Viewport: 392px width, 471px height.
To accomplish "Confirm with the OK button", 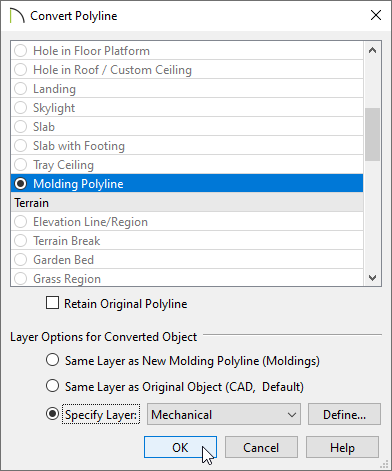I will pyautogui.click(x=180, y=447).
